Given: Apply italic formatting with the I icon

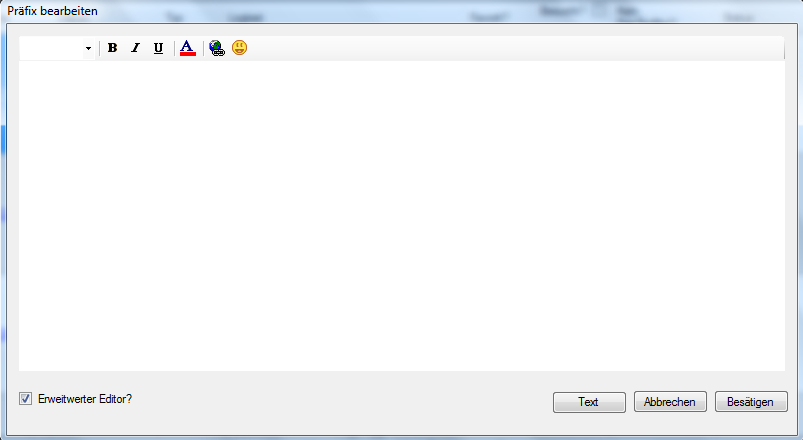Looking at the screenshot, I should point(135,48).
